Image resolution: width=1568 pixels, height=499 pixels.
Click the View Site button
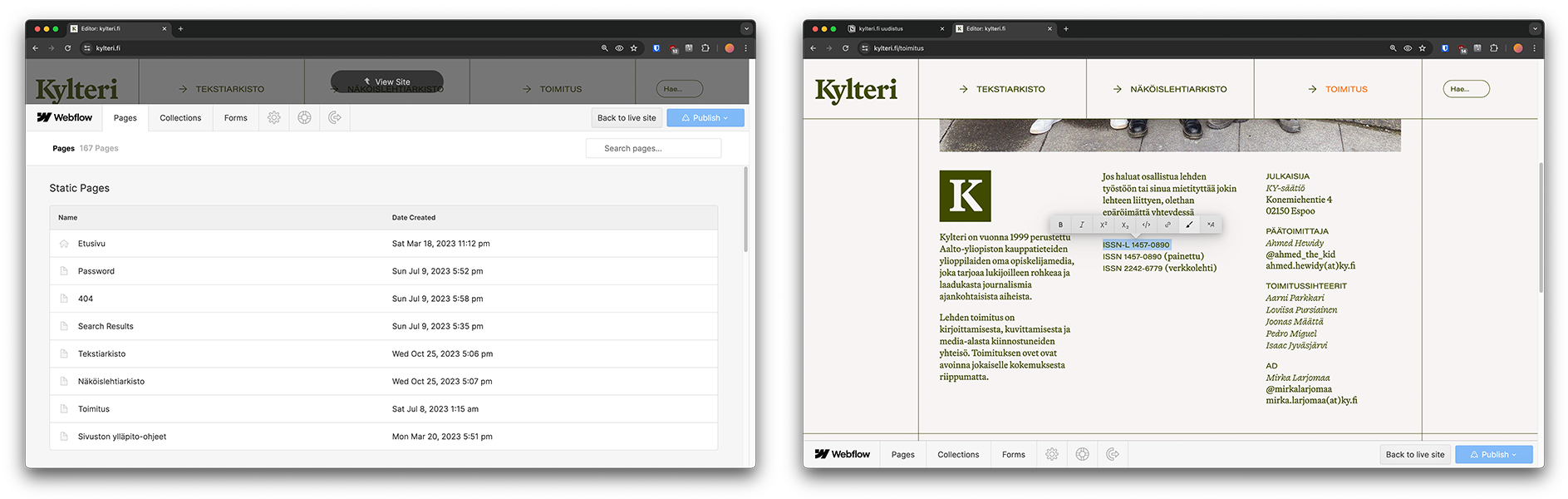tap(387, 82)
